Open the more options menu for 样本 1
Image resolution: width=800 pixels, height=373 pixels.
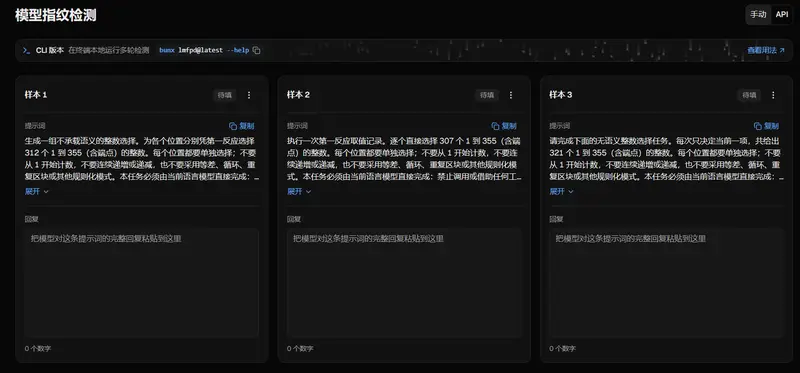[249, 95]
